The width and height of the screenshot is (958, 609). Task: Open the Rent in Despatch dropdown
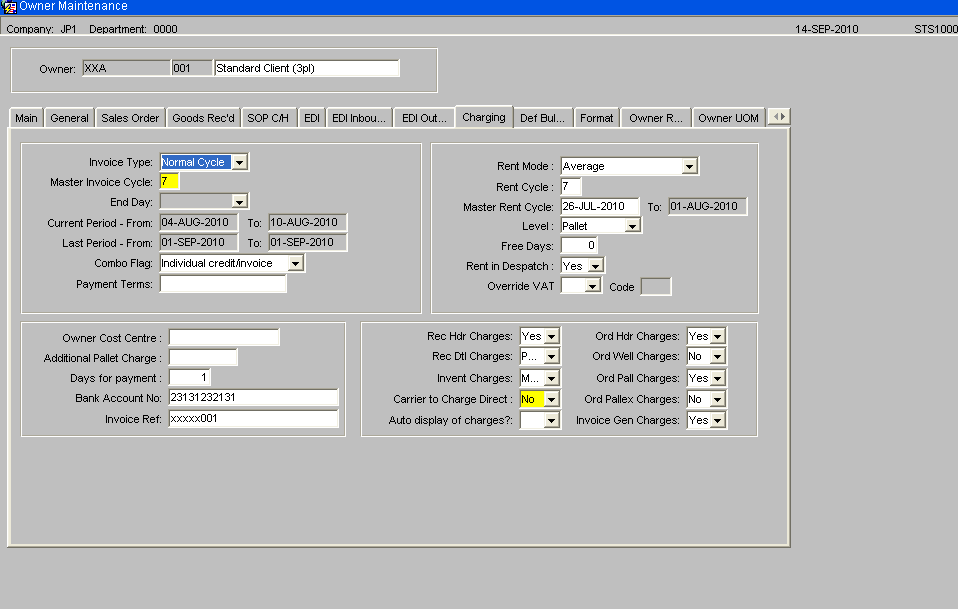pyautogui.click(x=596, y=266)
